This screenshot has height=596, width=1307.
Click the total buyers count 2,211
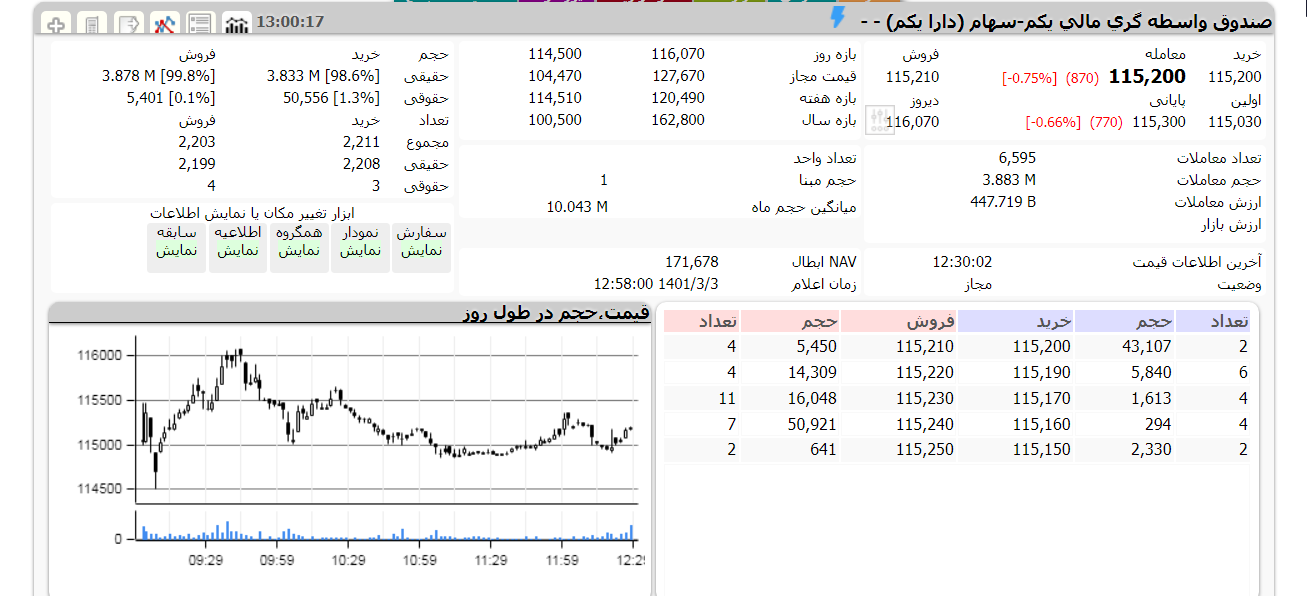tap(361, 142)
